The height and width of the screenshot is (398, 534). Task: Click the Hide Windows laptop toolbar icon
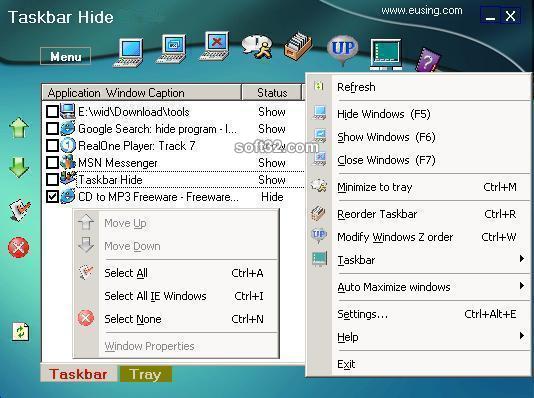coord(129,52)
